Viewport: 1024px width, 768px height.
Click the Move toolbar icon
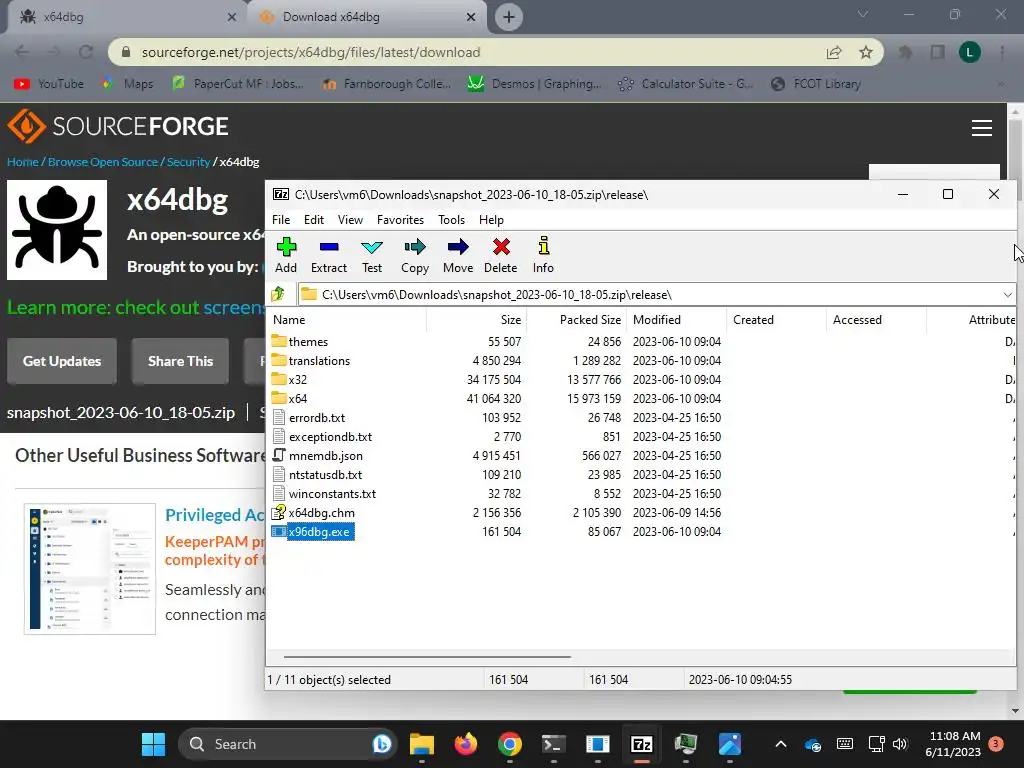pos(458,255)
